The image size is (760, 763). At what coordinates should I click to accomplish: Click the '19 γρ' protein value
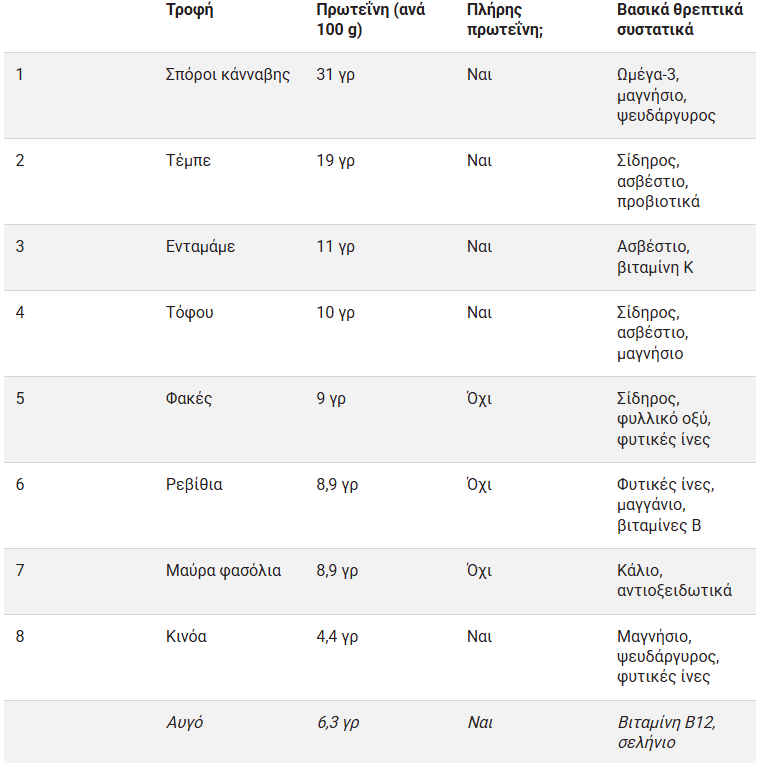tap(335, 161)
